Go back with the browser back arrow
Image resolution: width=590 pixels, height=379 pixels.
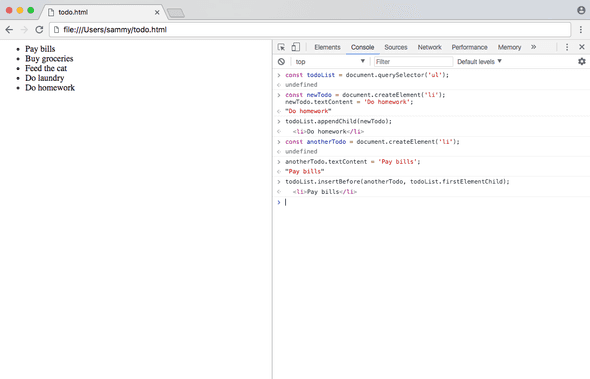click(x=9, y=30)
